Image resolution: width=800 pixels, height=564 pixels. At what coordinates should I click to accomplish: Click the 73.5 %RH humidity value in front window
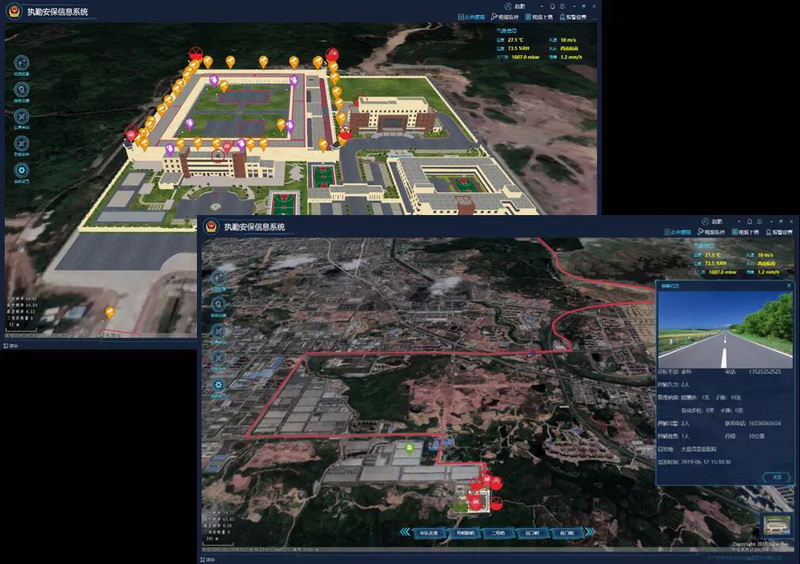click(716, 263)
